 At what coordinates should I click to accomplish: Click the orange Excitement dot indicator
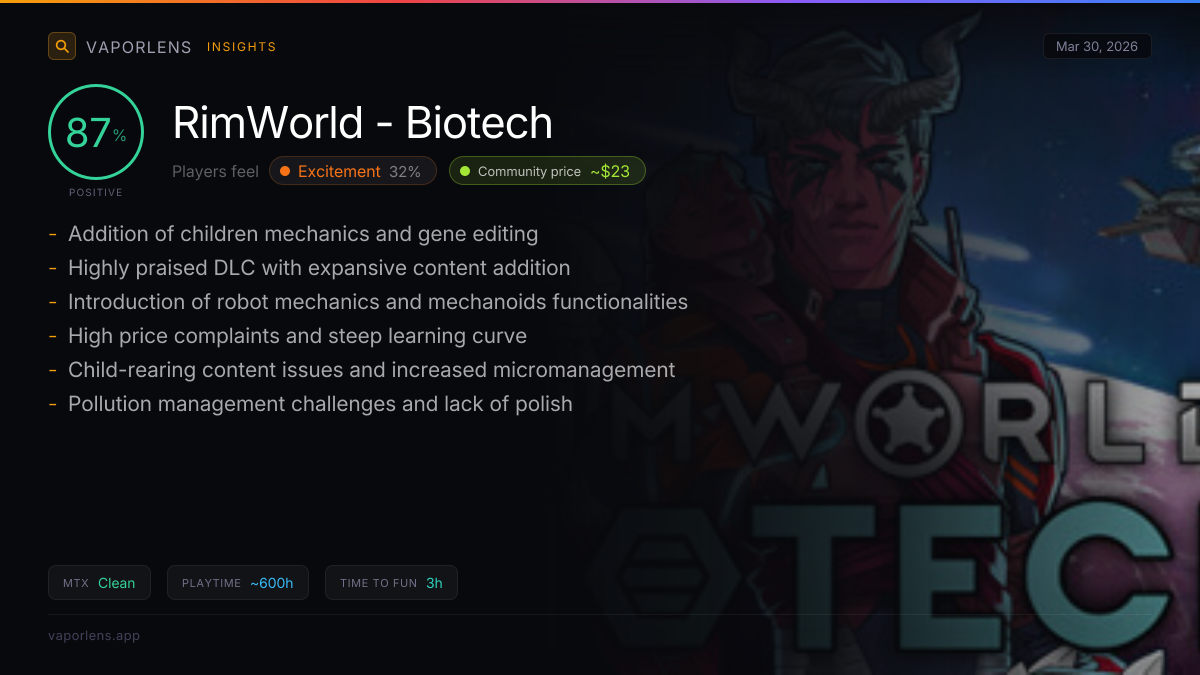(285, 171)
